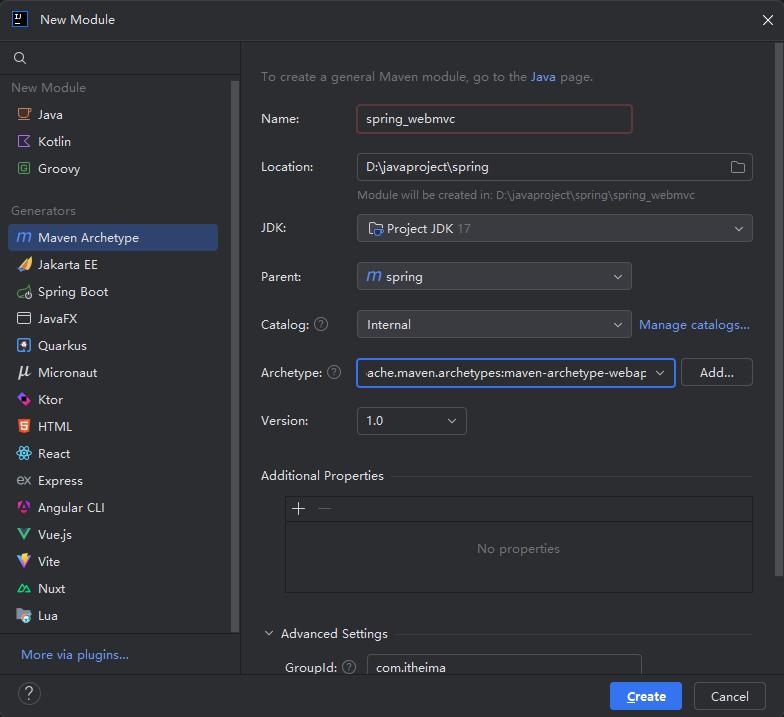Choose the Jakarta EE generator
The image size is (784, 717).
tap(113, 264)
